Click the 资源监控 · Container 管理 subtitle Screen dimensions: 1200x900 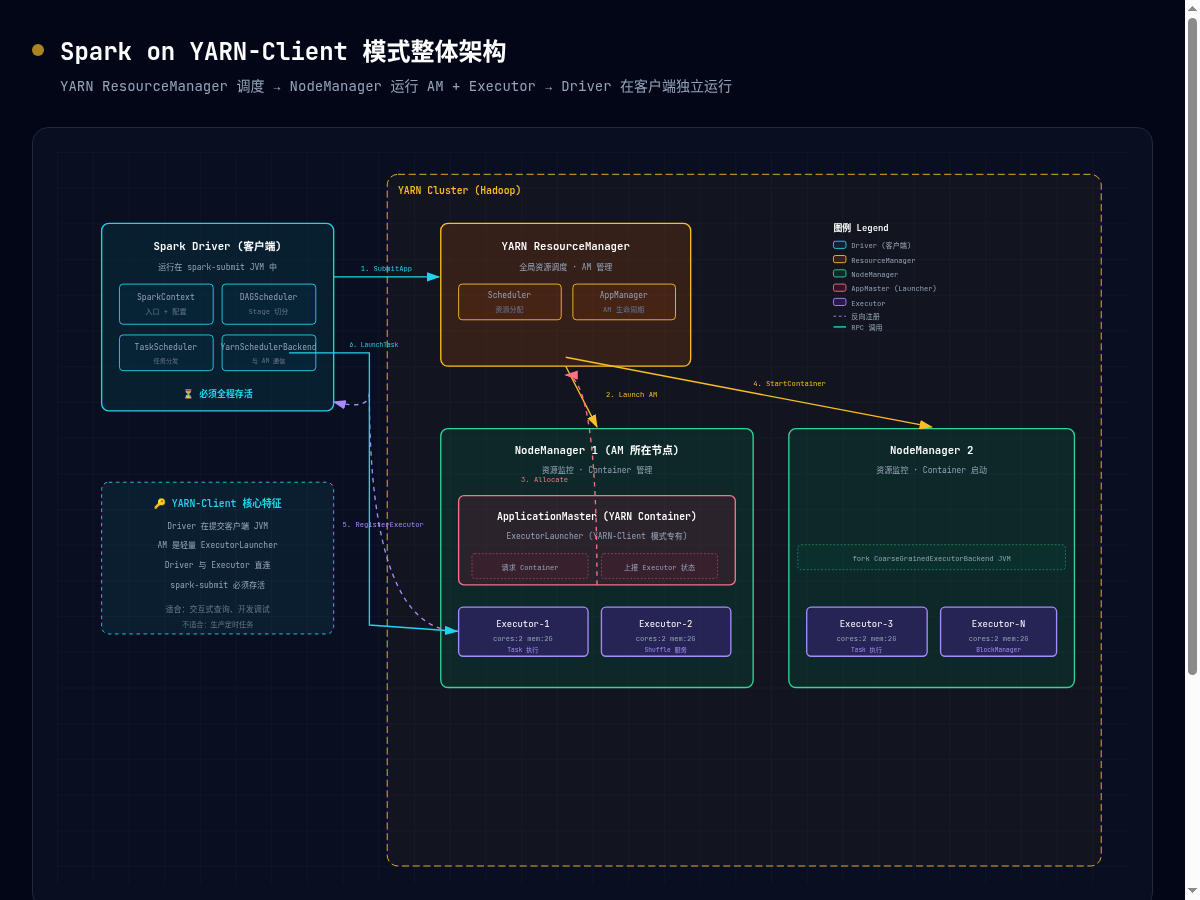click(597, 470)
